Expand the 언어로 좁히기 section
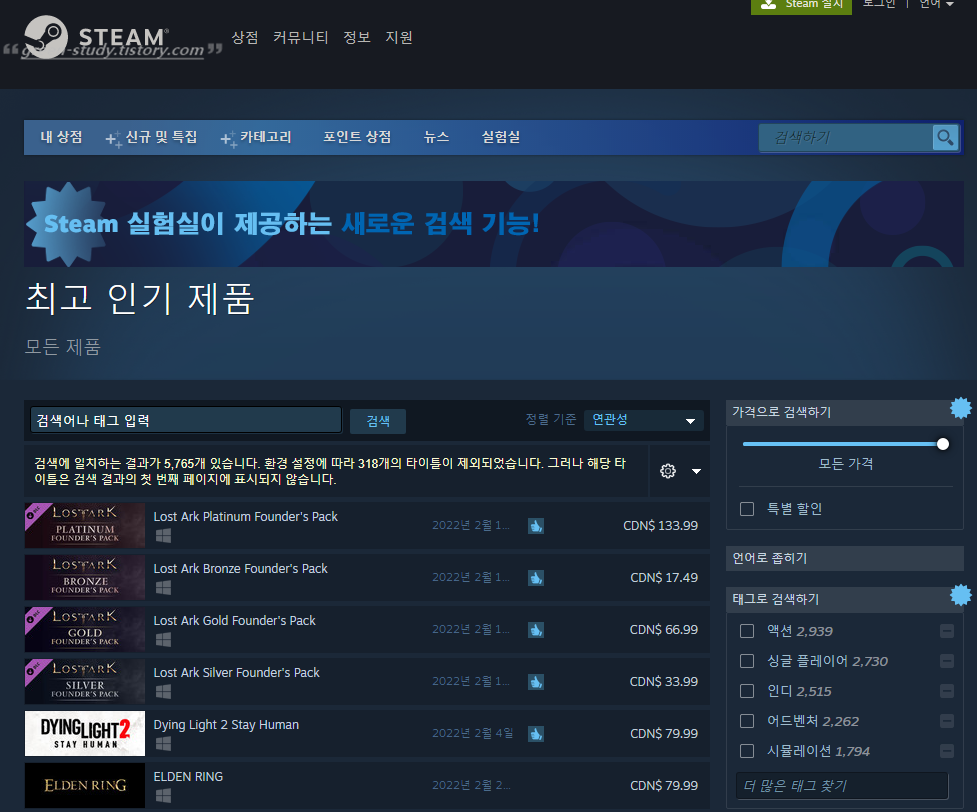The height and width of the screenshot is (812, 977). (x=844, y=558)
